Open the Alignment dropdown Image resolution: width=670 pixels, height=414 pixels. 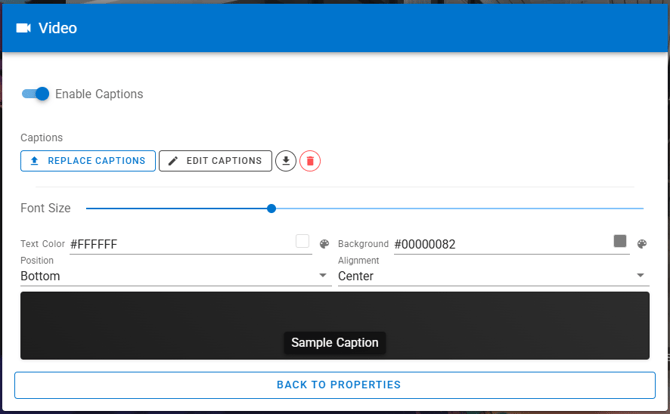pyautogui.click(x=641, y=276)
